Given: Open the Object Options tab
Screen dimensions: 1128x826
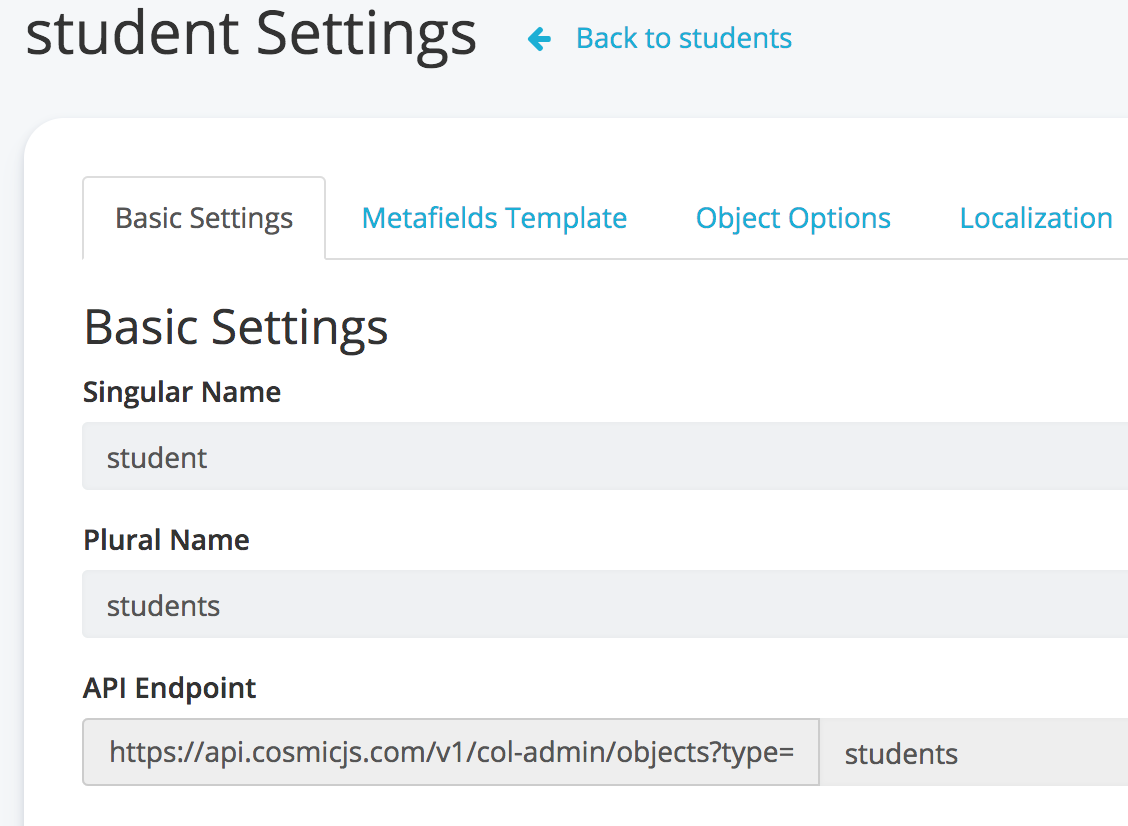Looking at the screenshot, I should tap(793, 217).
